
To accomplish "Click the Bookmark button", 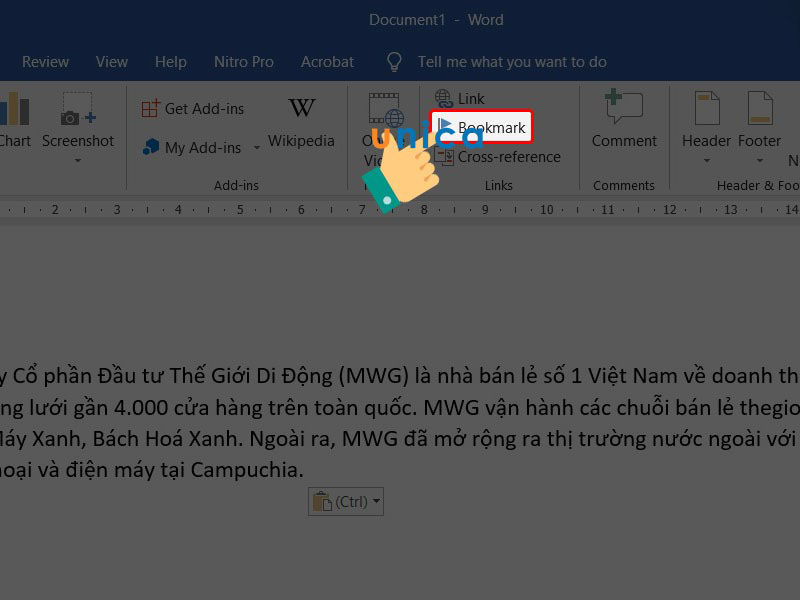I will 481,127.
